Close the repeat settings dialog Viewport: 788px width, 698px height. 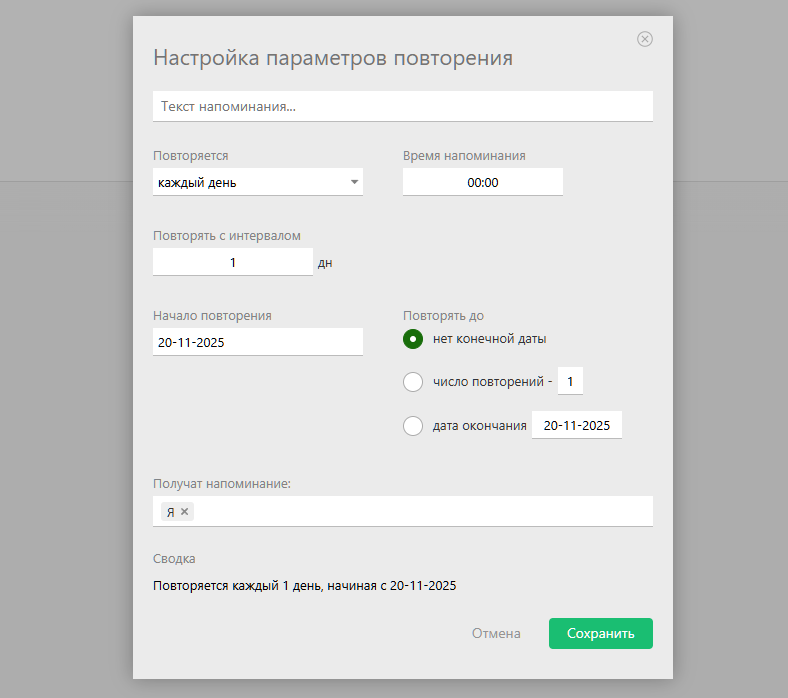(644, 39)
